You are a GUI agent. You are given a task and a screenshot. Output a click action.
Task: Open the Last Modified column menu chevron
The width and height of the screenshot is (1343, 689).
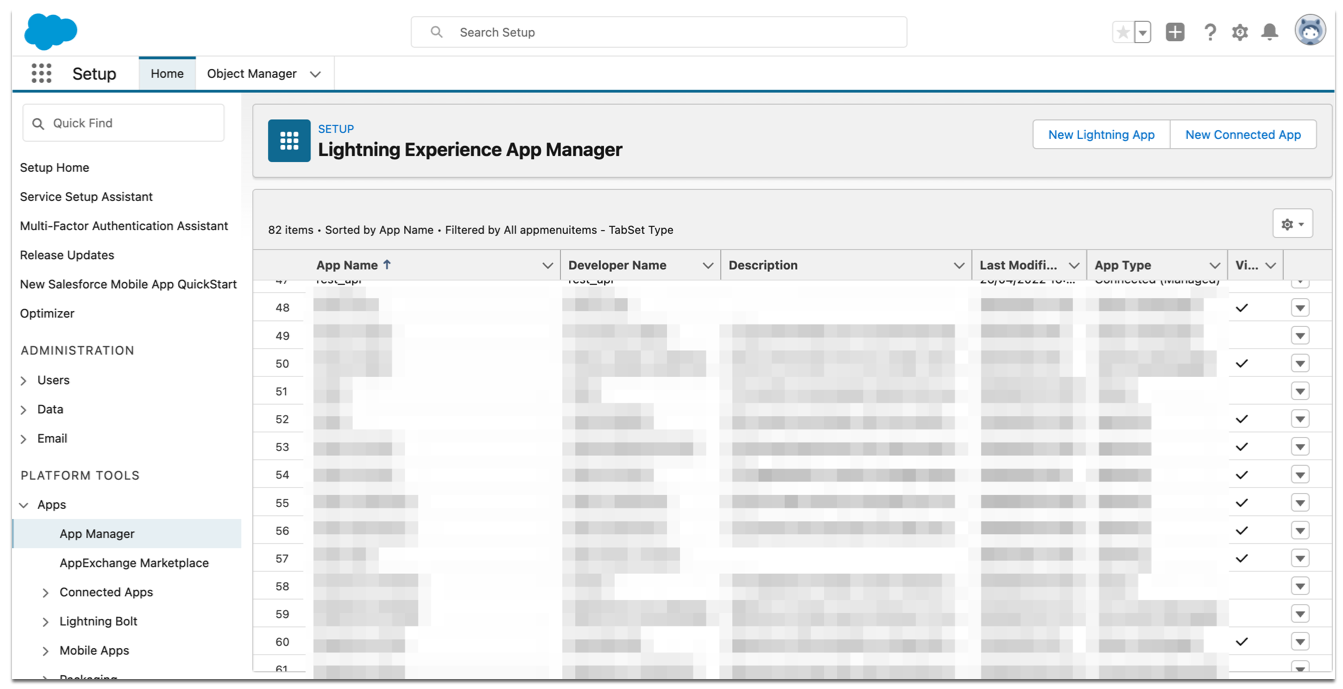1074,266
